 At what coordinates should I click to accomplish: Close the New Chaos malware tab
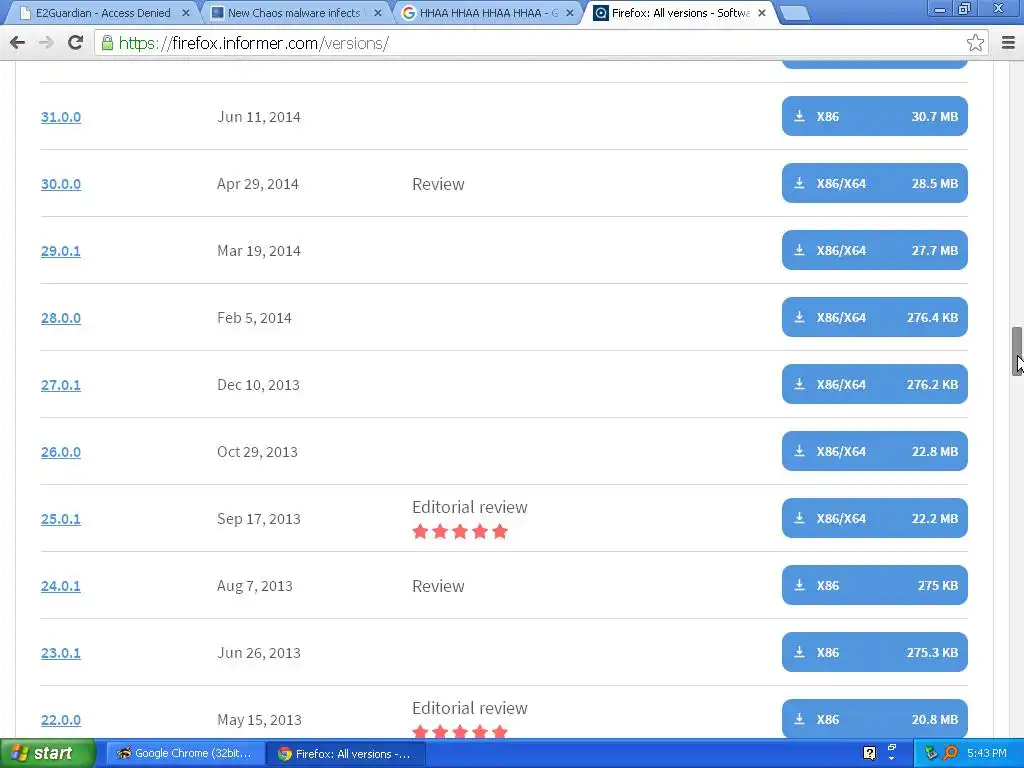tap(377, 13)
